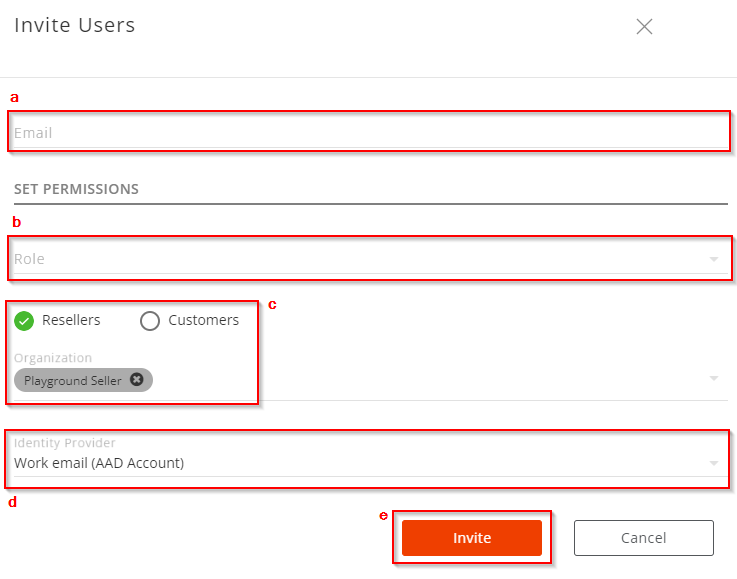Click the Invite Users title

point(74,25)
